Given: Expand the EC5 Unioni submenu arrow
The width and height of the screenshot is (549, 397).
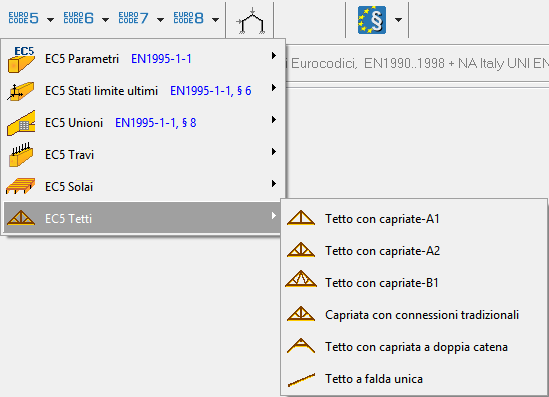Looking at the screenshot, I should point(274,120).
